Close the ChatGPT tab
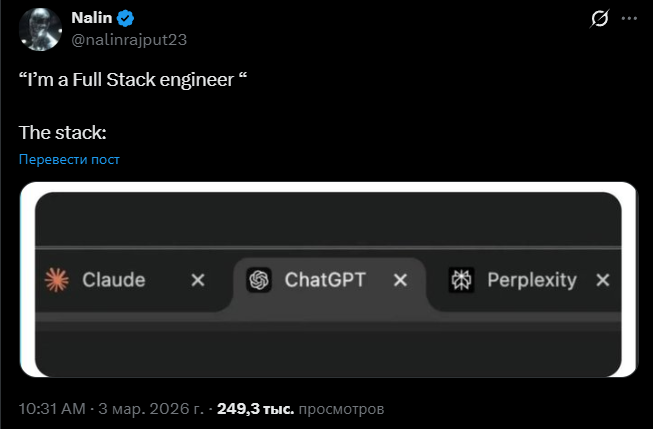 point(400,281)
